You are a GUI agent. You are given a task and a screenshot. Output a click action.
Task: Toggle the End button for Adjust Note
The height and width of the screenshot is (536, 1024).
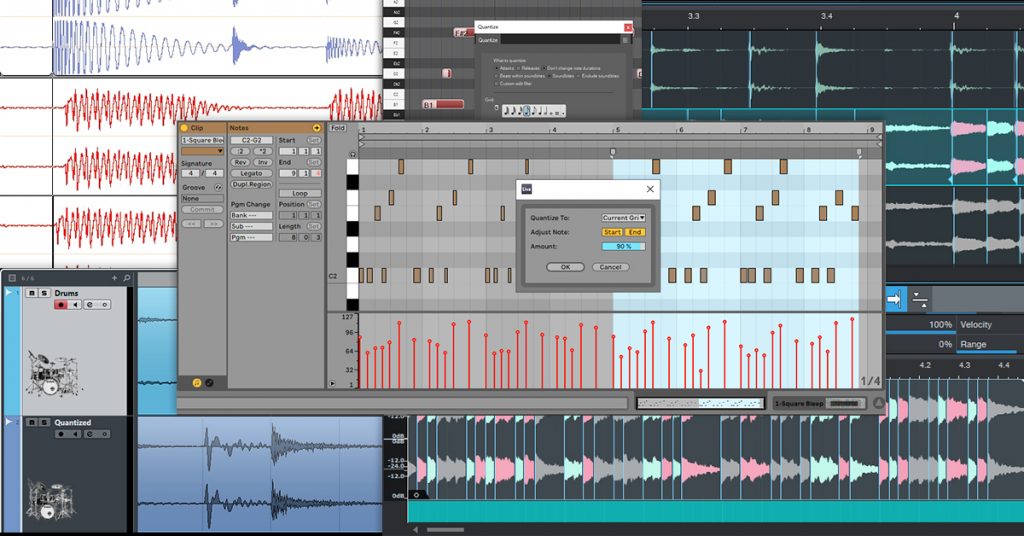coord(635,232)
